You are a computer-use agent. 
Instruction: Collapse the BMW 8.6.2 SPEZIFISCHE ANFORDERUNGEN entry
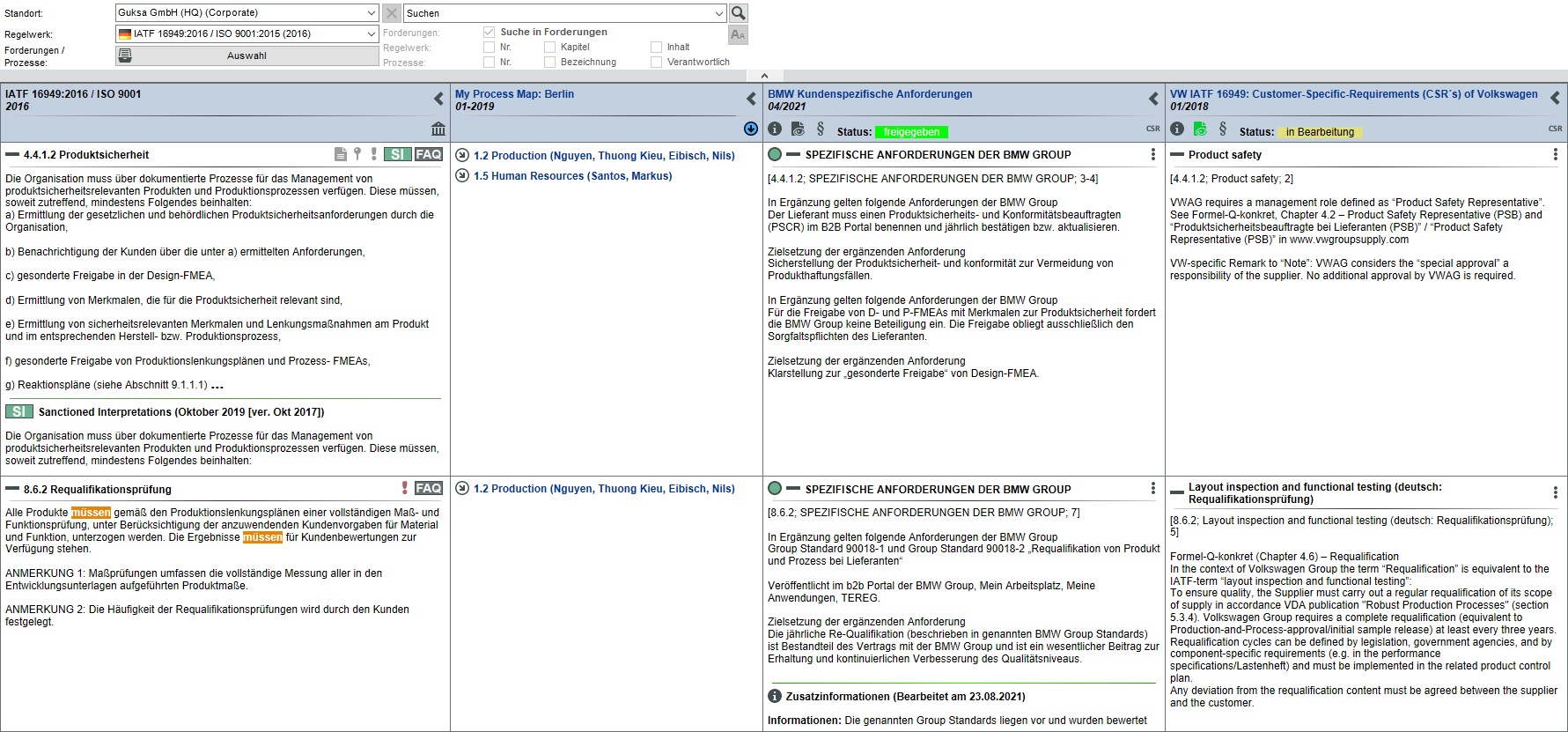click(793, 488)
